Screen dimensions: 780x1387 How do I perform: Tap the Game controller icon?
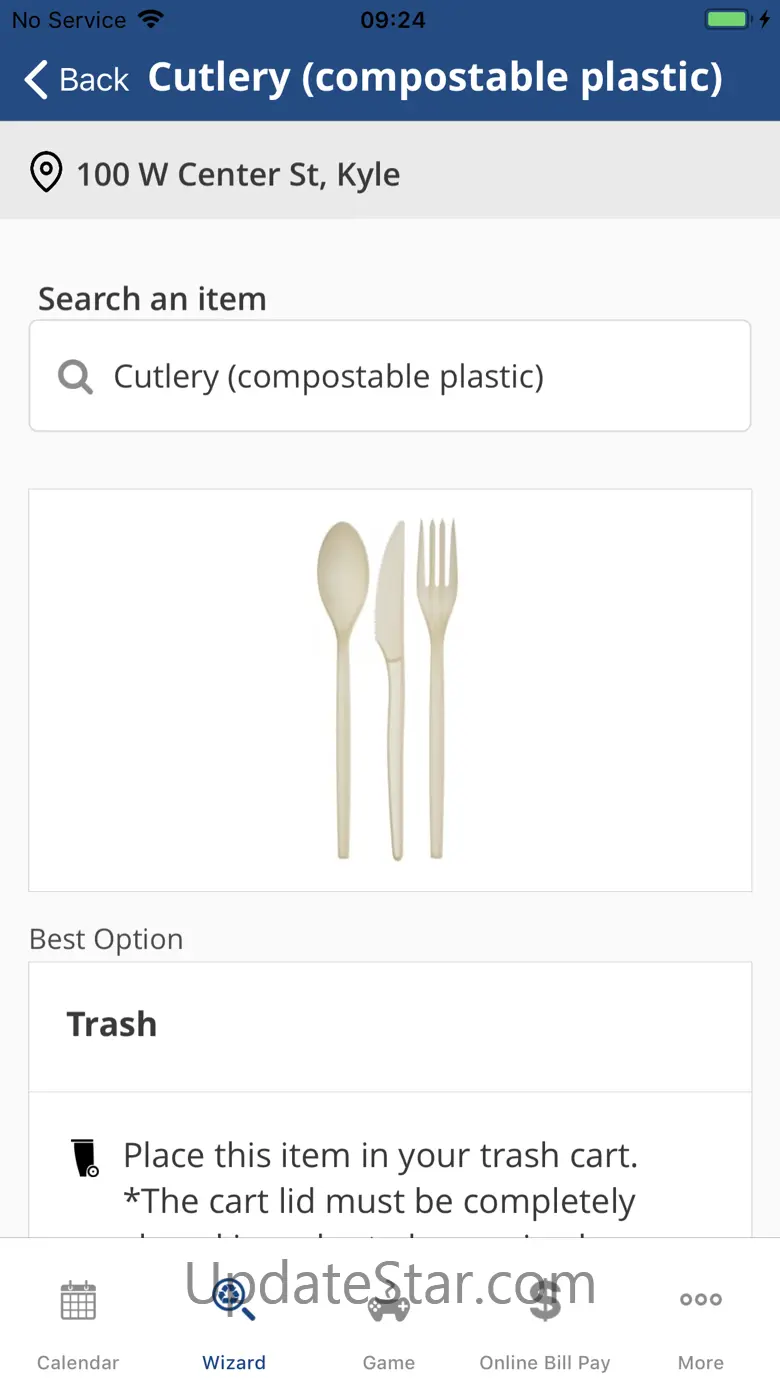(389, 1302)
